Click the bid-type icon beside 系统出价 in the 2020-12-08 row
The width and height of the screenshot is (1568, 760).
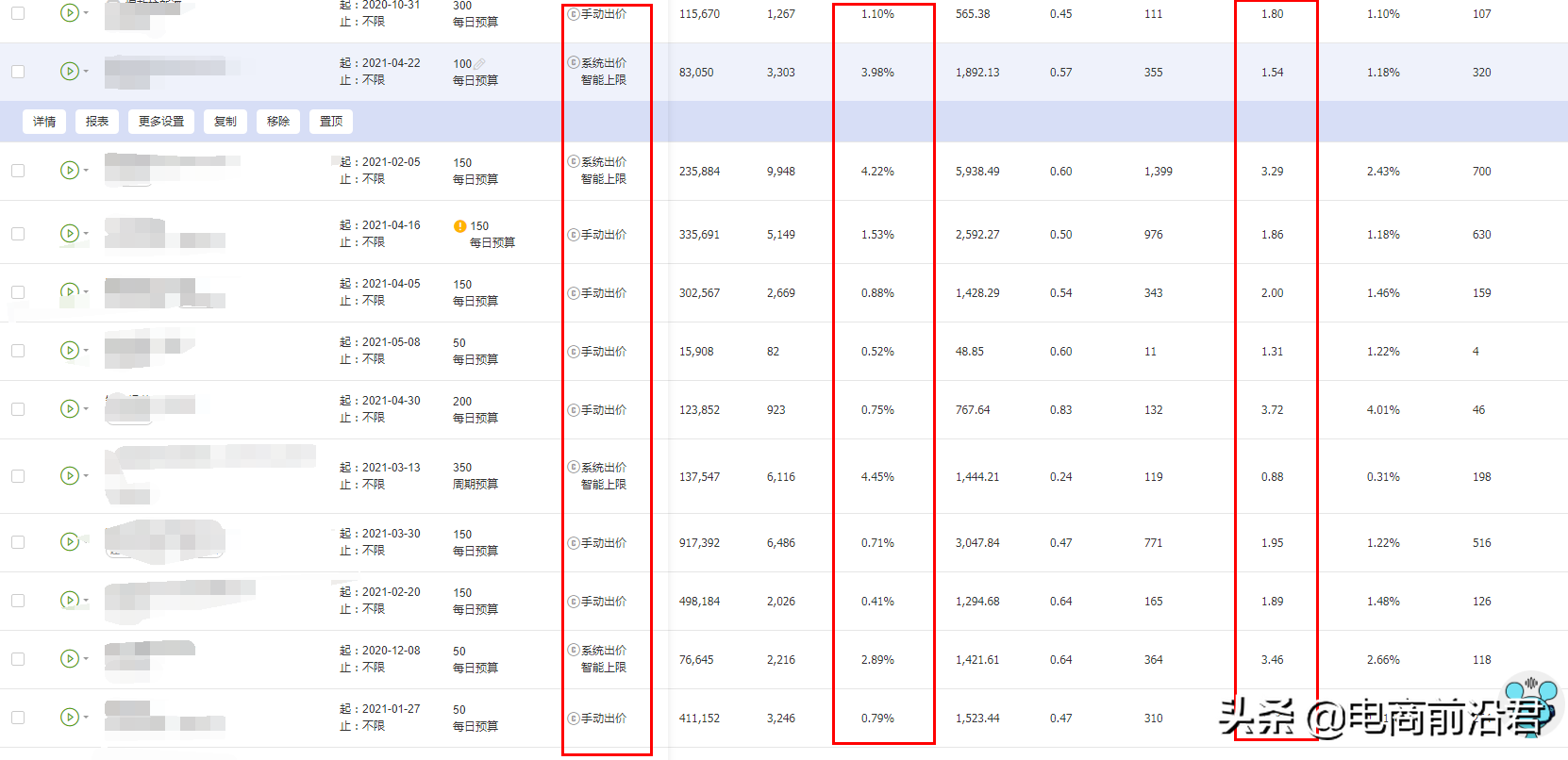tap(573, 650)
